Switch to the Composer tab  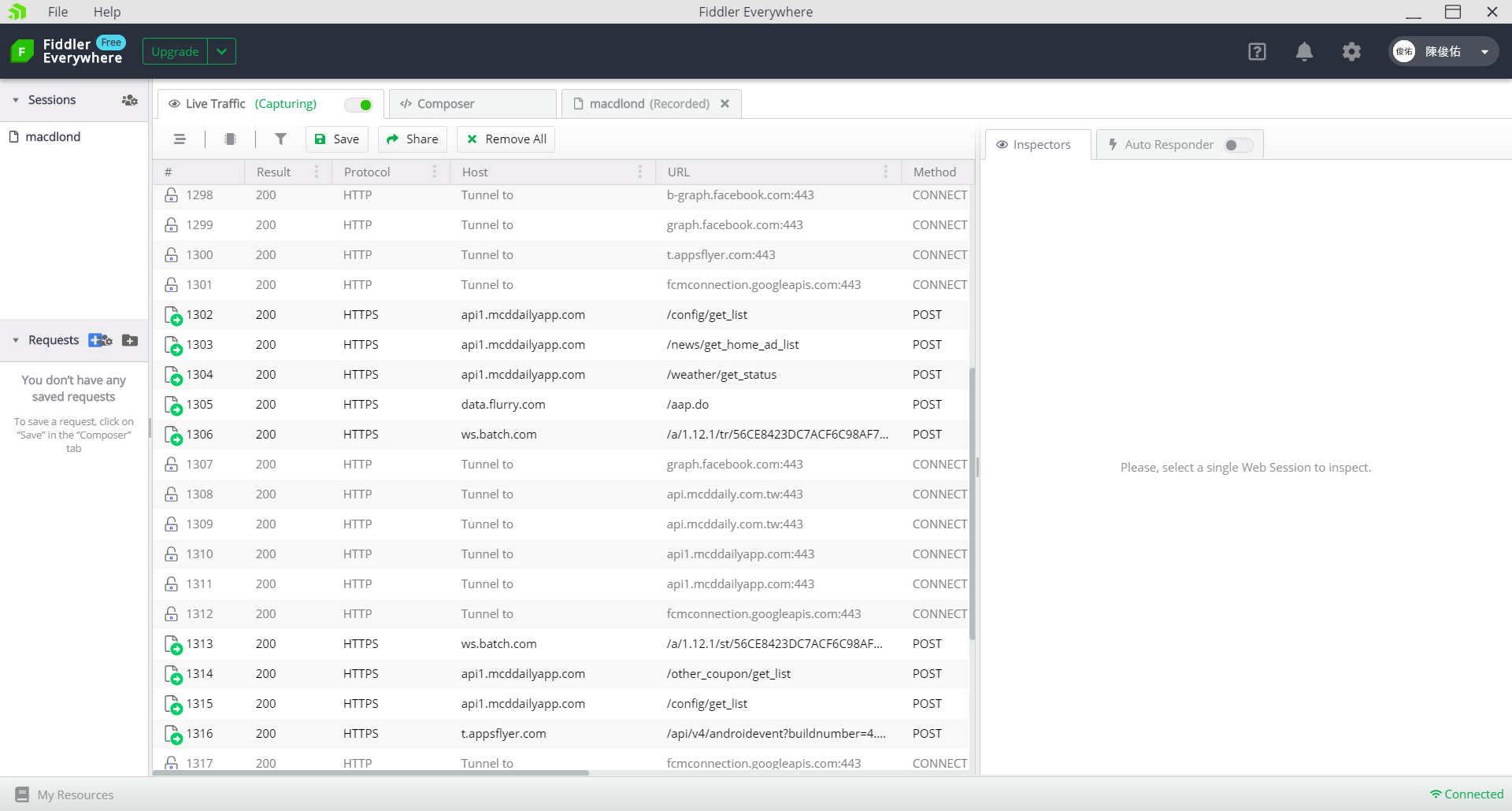pos(472,104)
